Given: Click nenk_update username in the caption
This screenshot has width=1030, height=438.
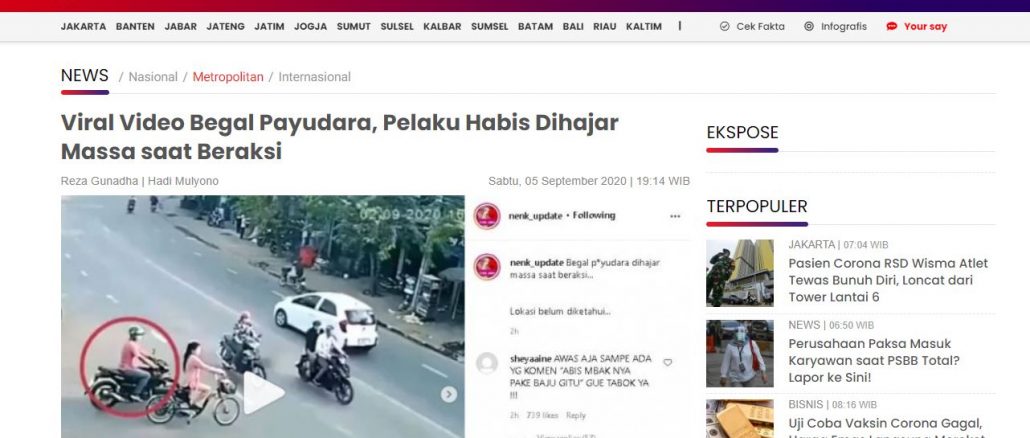Looking at the screenshot, I should pyautogui.click(x=537, y=263).
